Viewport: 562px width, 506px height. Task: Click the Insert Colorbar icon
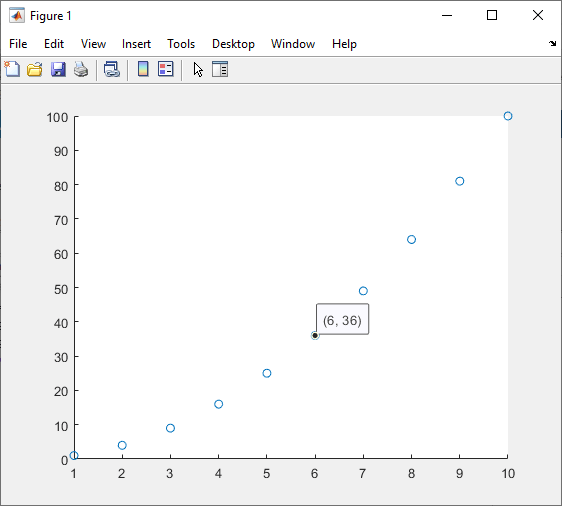143,69
